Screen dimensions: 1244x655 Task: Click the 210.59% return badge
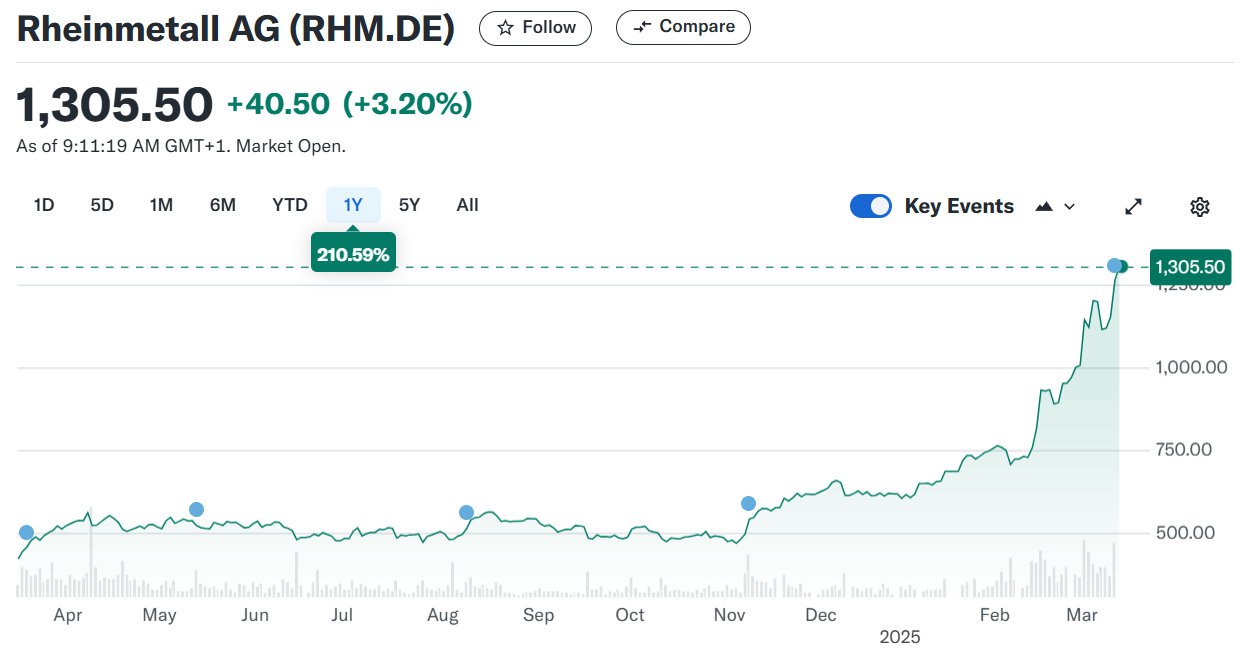pos(353,254)
